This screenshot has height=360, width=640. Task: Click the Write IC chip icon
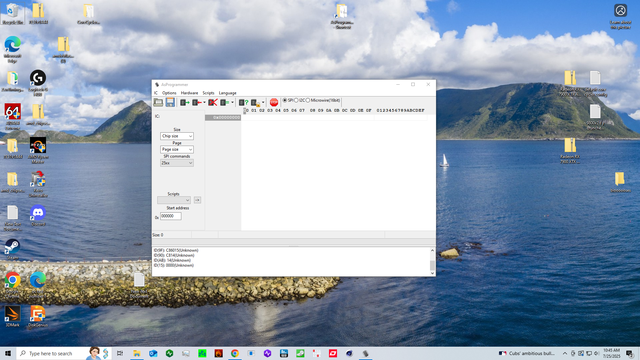tap(196, 102)
